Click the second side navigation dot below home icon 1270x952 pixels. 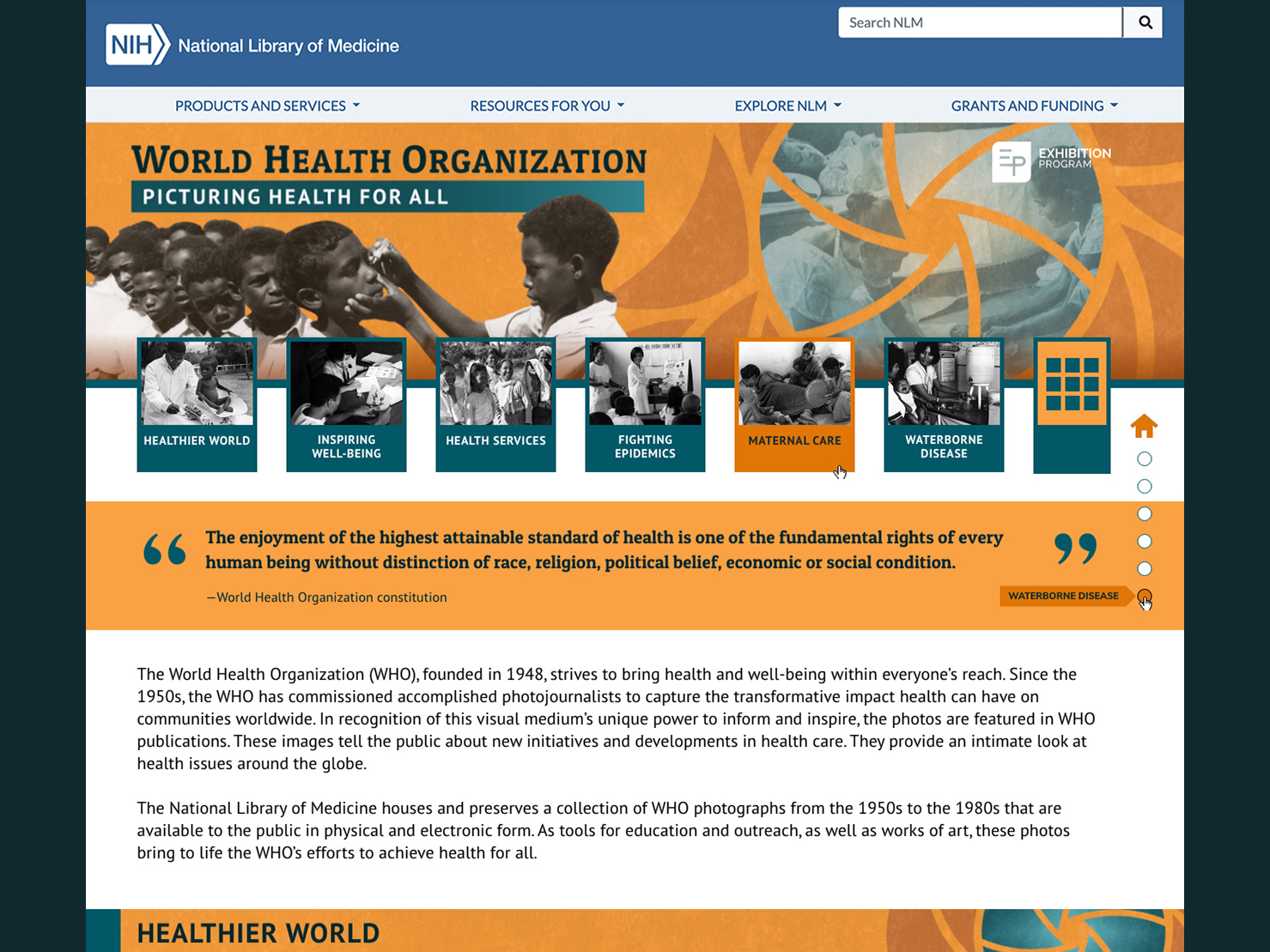[x=1145, y=487]
